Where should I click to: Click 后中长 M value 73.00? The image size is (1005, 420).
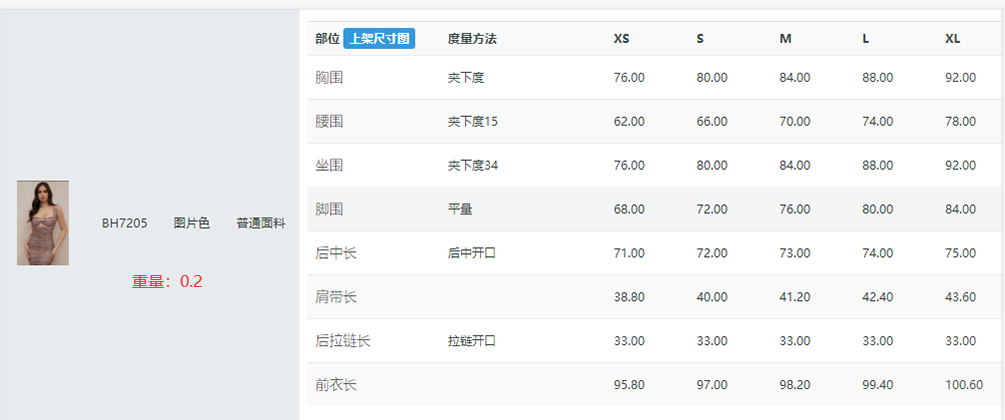click(x=795, y=253)
